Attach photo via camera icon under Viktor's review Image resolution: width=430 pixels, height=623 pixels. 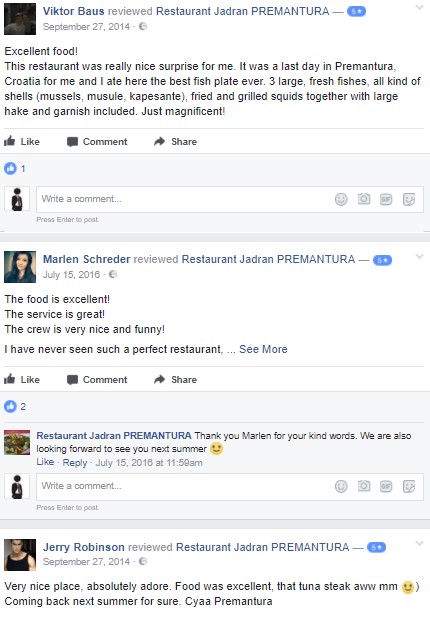click(364, 199)
